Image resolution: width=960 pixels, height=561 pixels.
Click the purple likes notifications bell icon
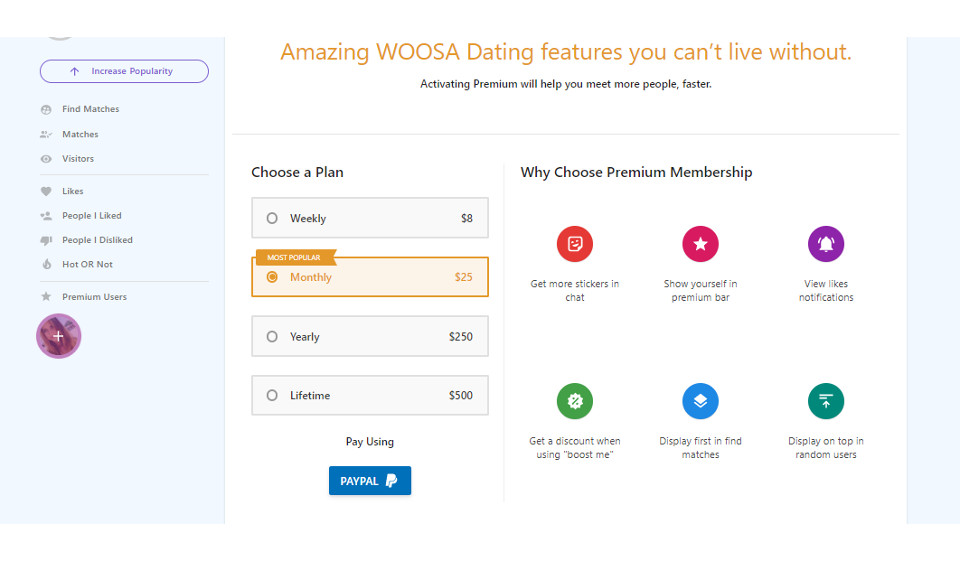click(x=826, y=244)
